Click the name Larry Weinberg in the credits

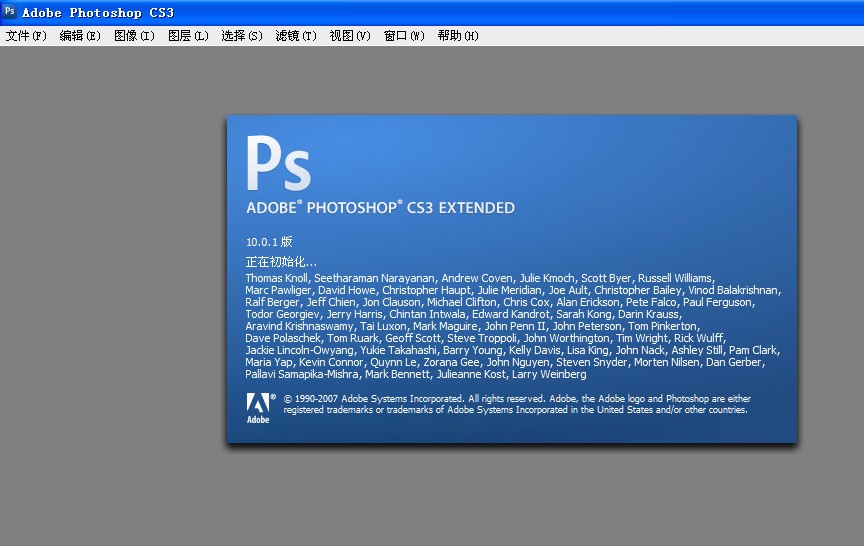coord(549,375)
